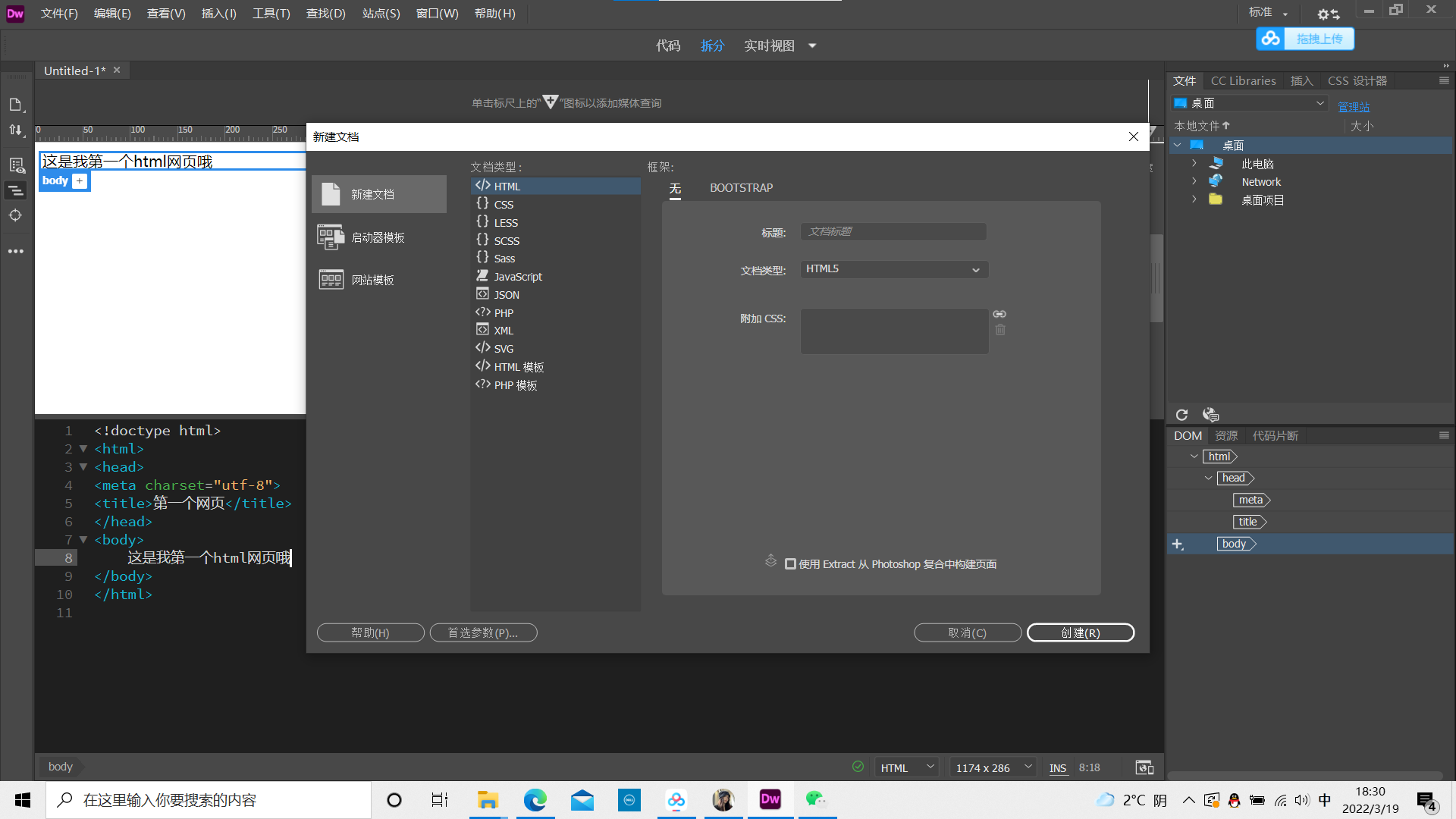Collapse the head node in DOM panel
The width and height of the screenshot is (1456, 819).
tap(1208, 479)
